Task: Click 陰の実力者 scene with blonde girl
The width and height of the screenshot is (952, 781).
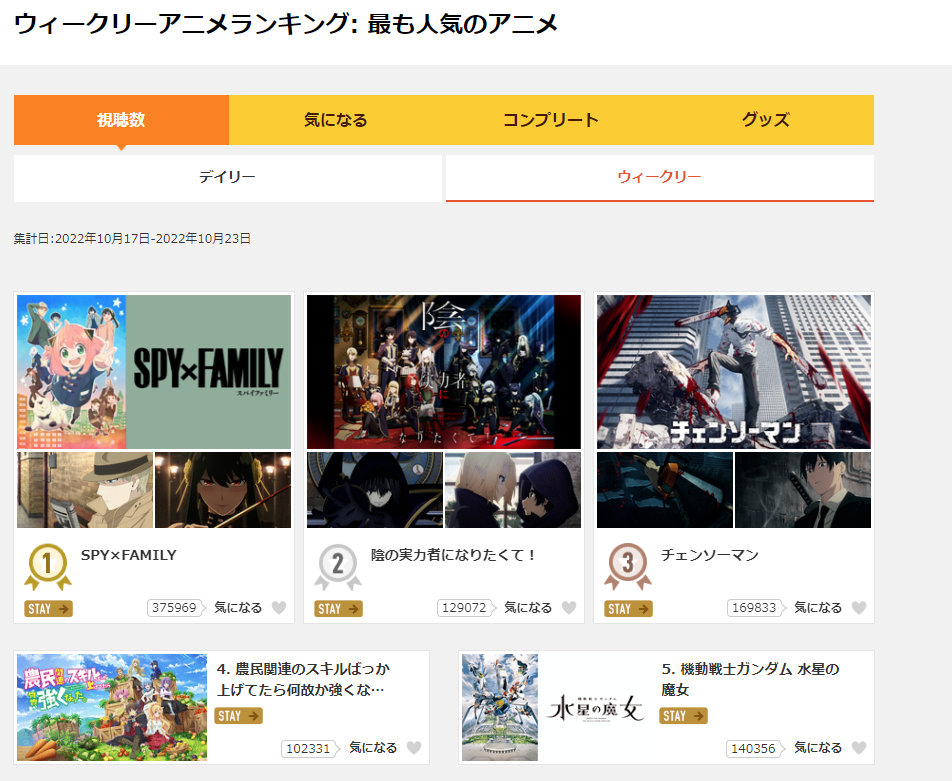Action: point(513,490)
